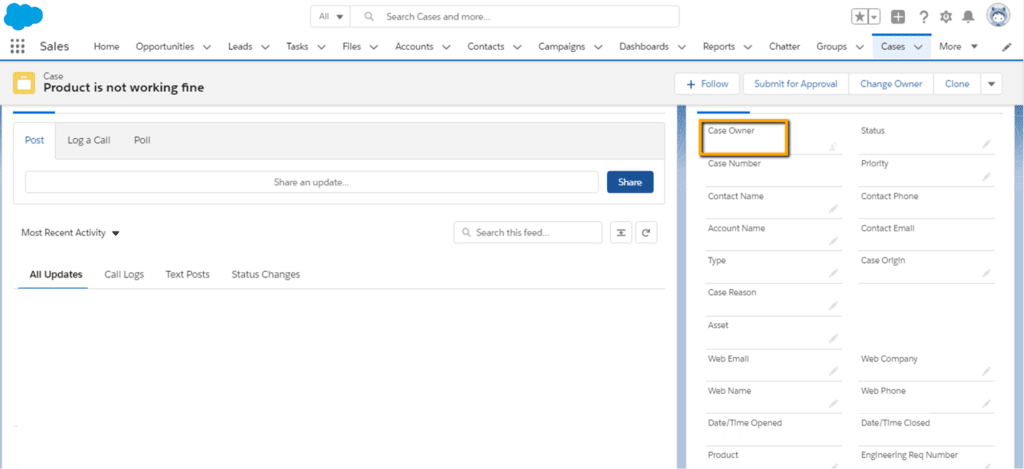Click the Search this feed field
Viewport: 1024px width, 469px height.
[528, 233]
